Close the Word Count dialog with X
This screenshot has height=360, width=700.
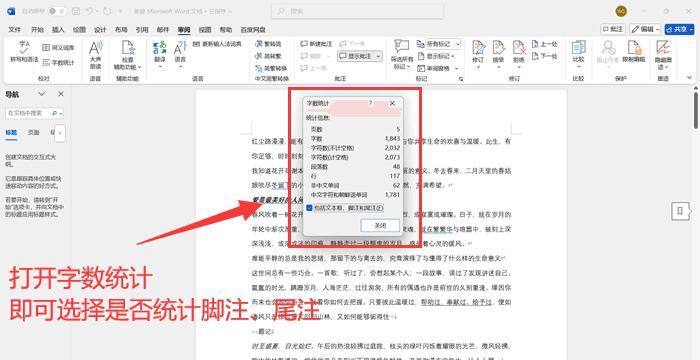[392, 103]
